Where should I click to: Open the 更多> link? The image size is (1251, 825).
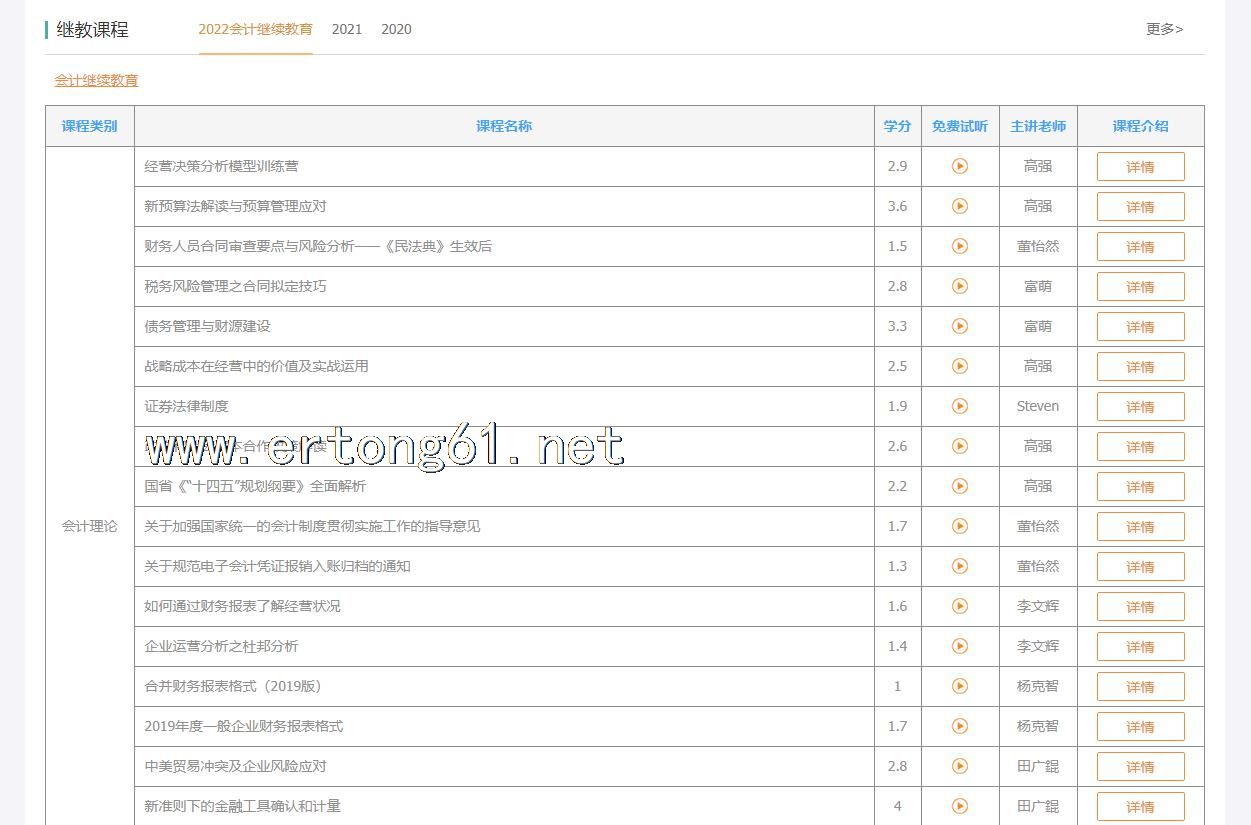click(x=1164, y=29)
